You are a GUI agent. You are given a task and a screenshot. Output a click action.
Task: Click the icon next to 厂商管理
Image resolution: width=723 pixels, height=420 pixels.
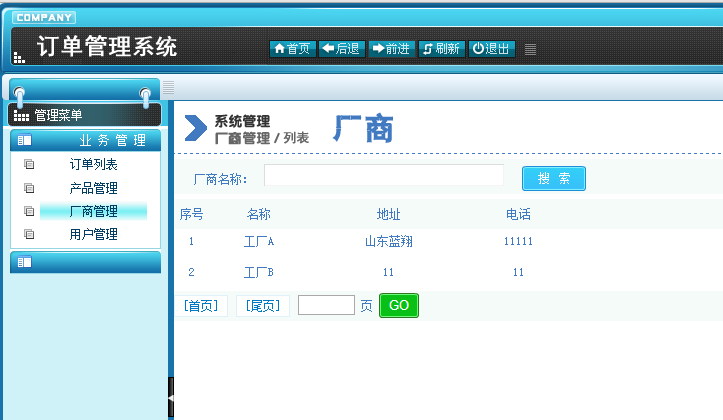tap(29, 211)
